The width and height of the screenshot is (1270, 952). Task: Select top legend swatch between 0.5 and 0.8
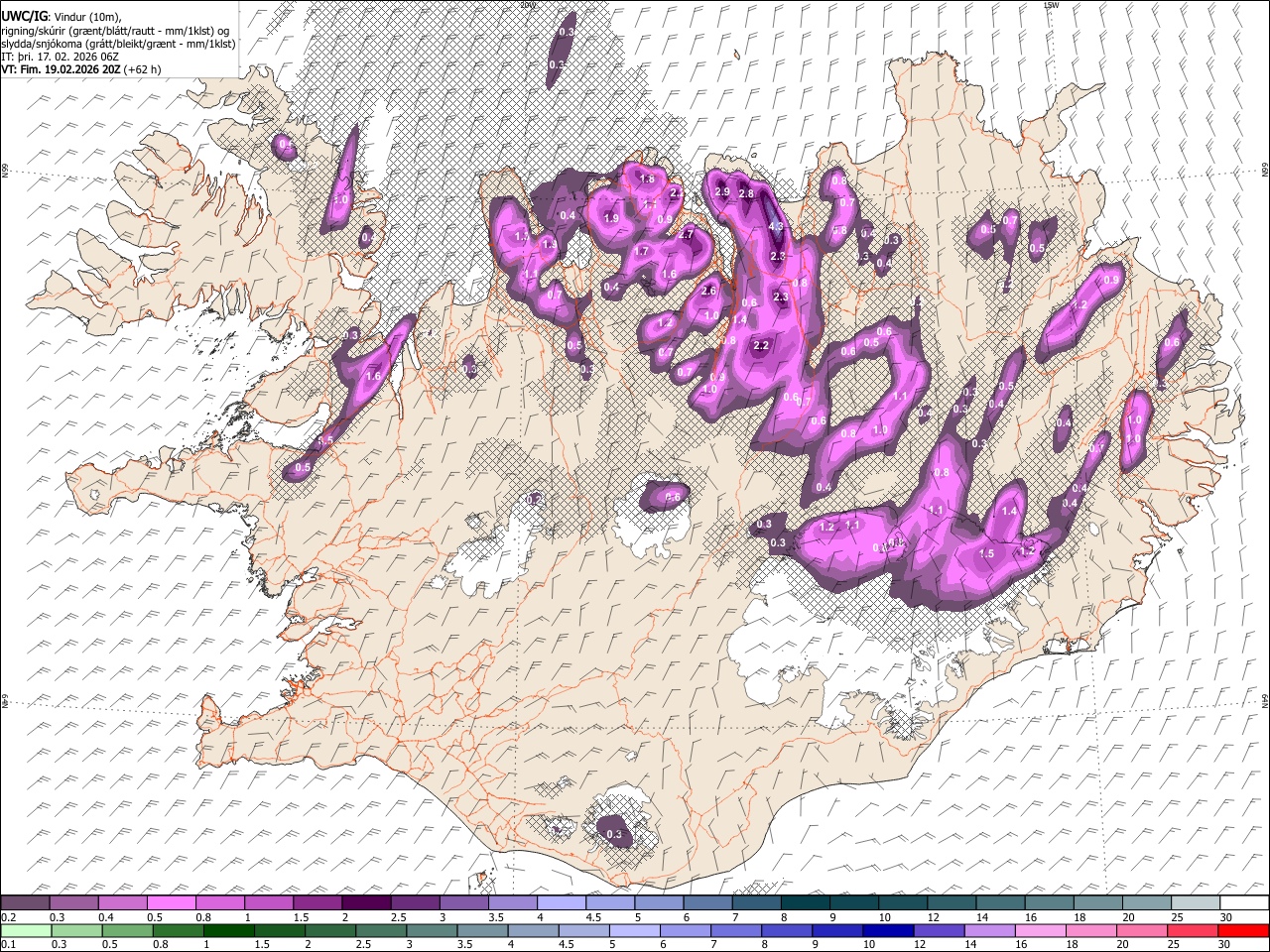[x=171, y=902]
